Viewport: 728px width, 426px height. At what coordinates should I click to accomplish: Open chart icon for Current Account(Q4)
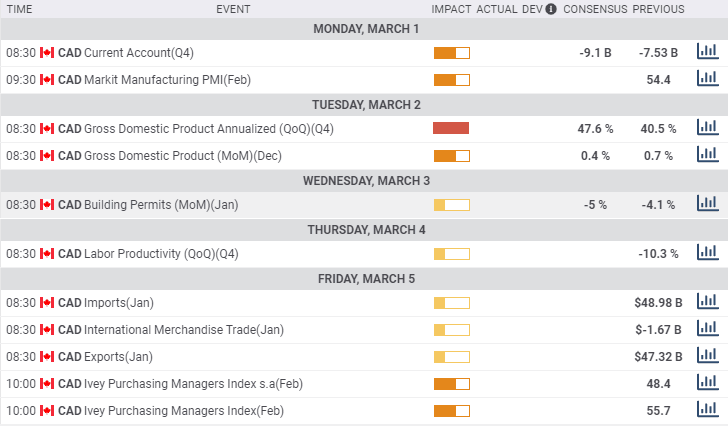(x=707, y=52)
